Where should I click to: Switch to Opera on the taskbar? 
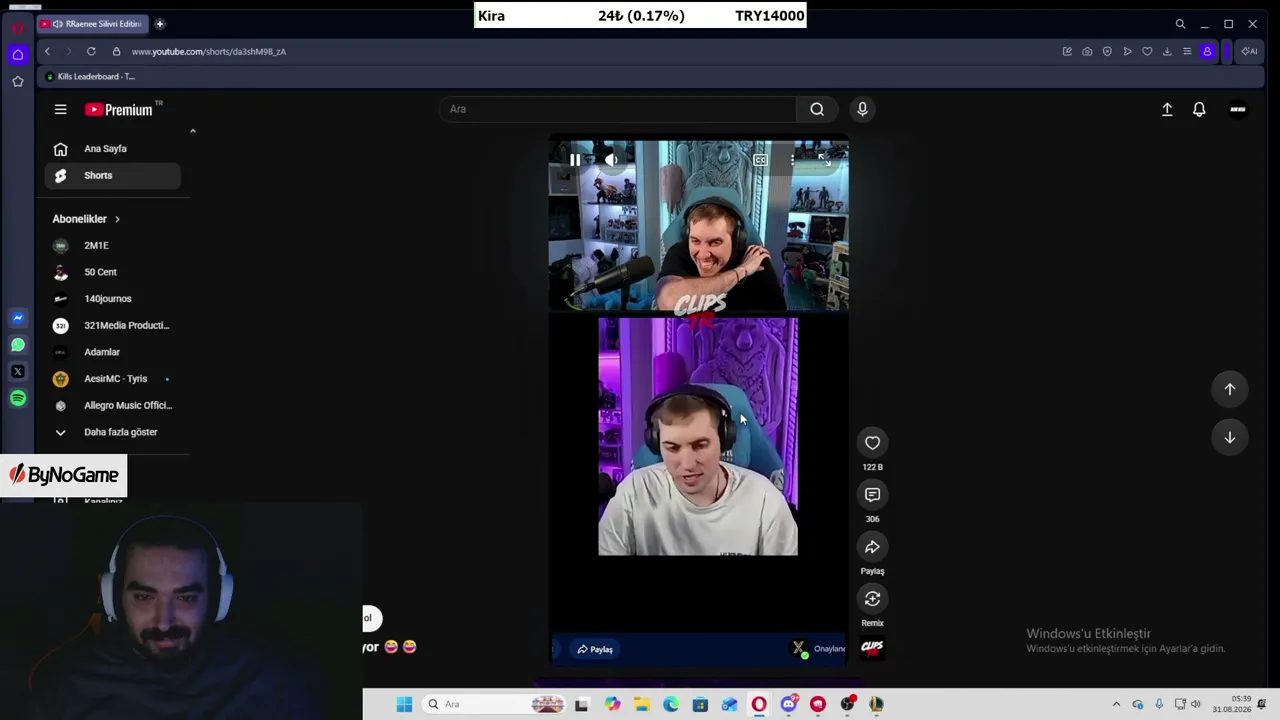tap(759, 704)
